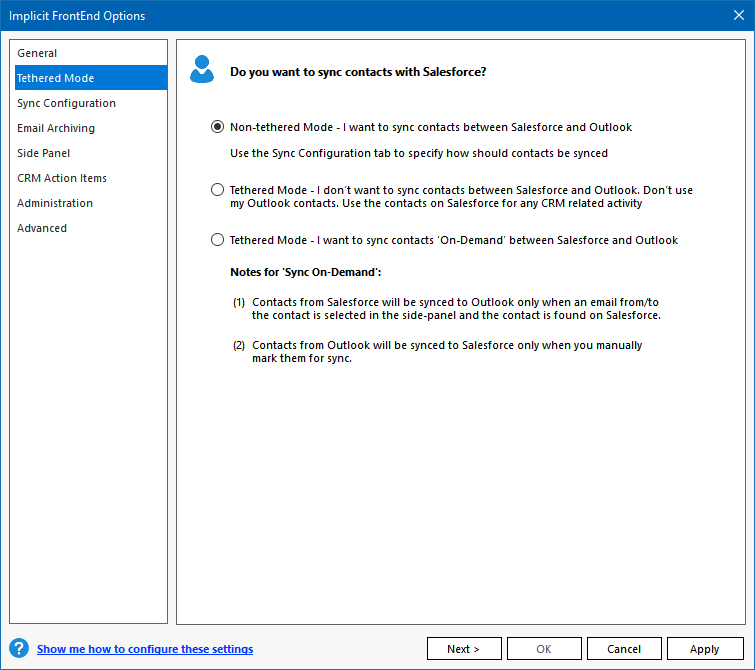Click the blue help question mark icon
Image resolution: width=755 pixels, height=670 pixels.
(19, 648)
